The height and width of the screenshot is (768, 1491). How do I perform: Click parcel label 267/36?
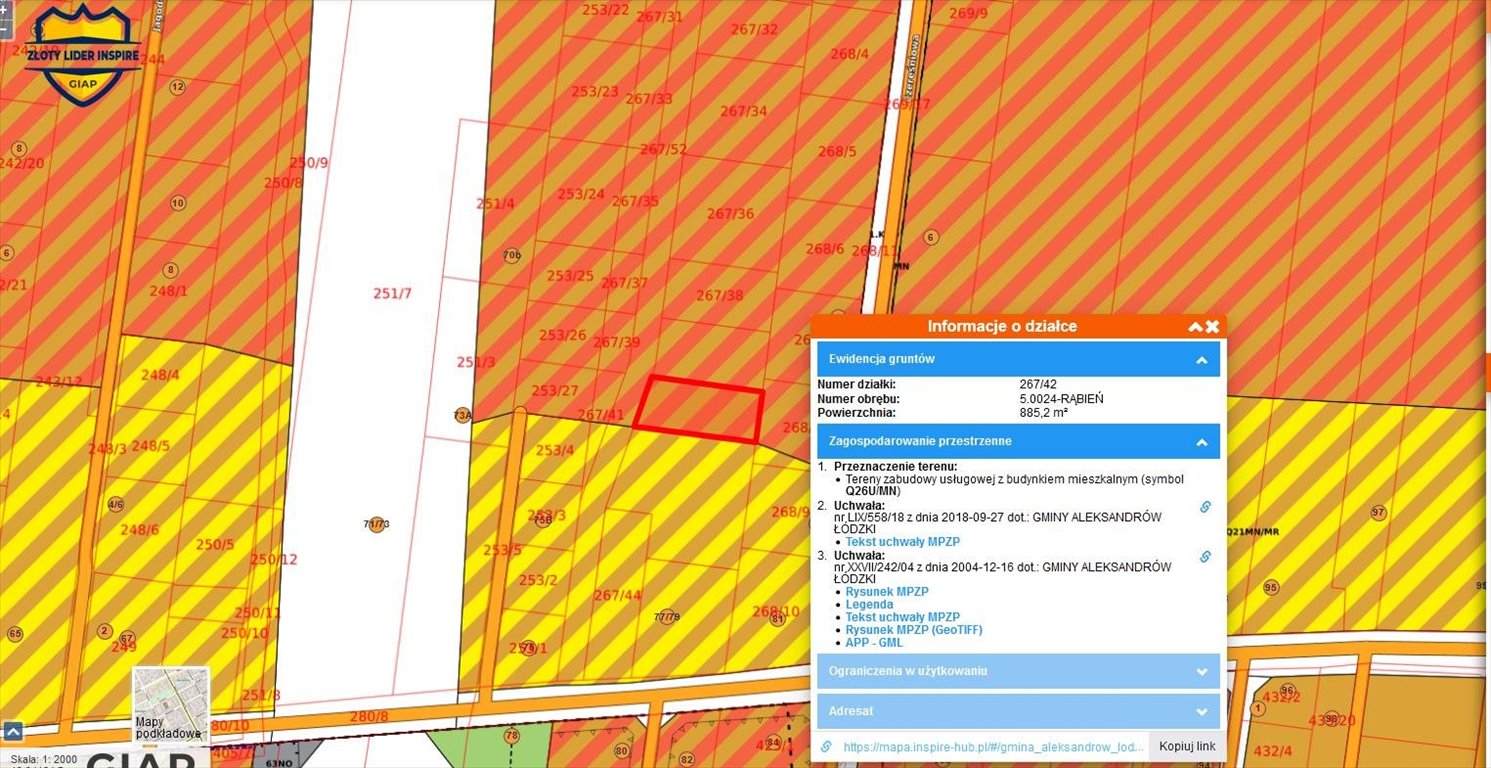pyautogui.click(x=730, y=214)
